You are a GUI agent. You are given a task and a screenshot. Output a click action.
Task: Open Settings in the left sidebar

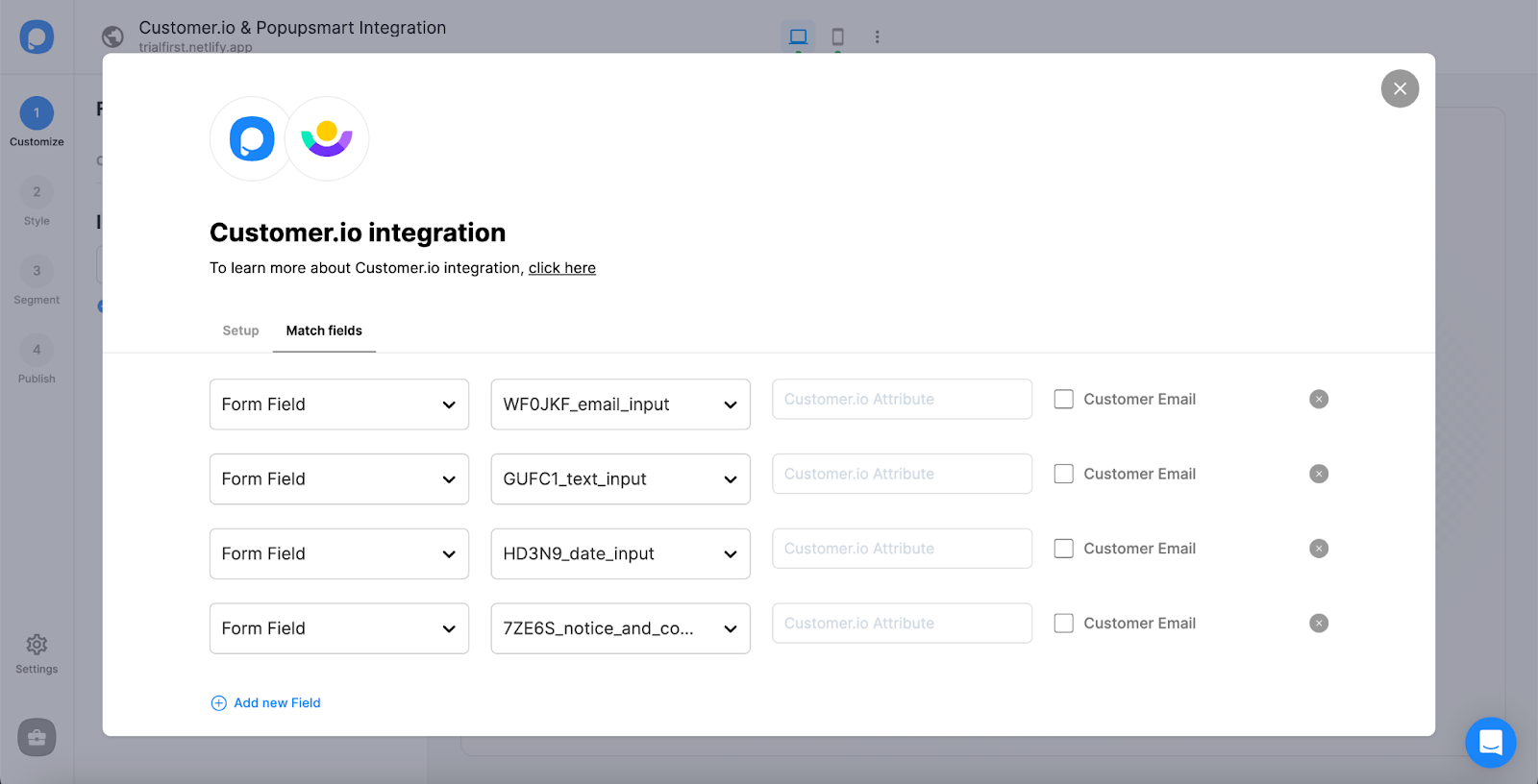click(37, 653)
